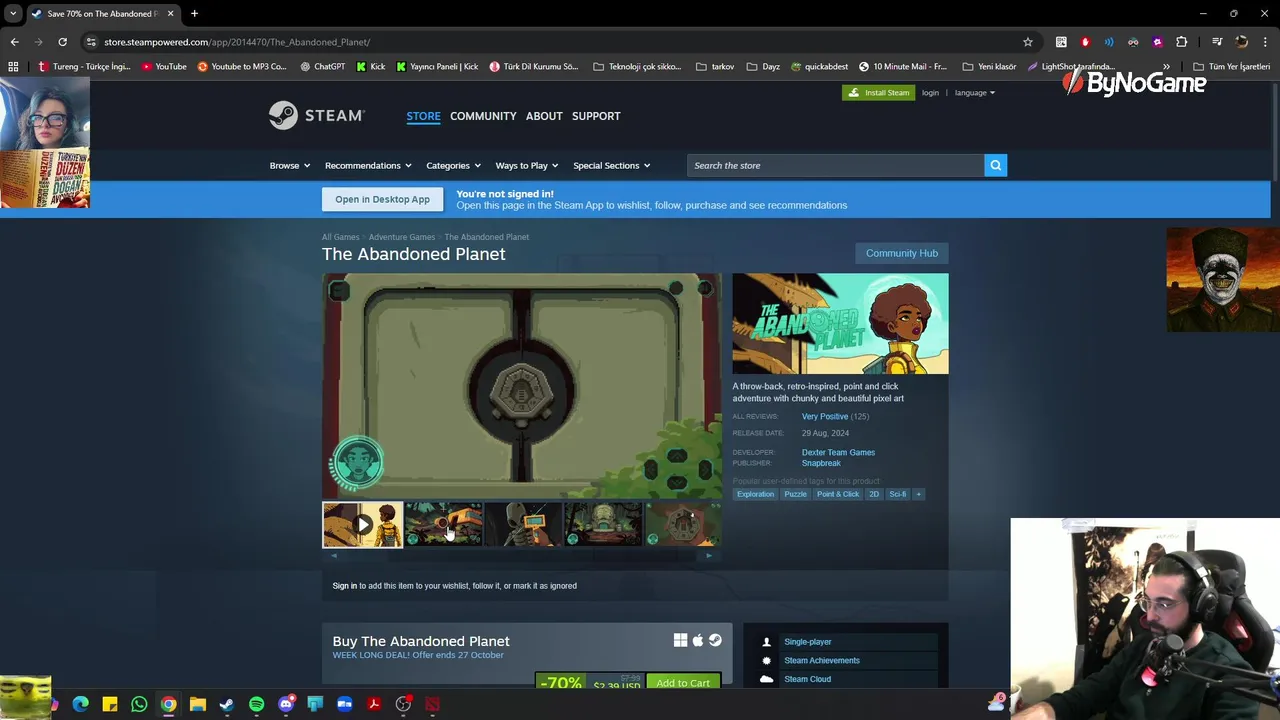Open the Snapbreak publisher link
This screenshot has height=720, width=1280.
tap(821, 463)
